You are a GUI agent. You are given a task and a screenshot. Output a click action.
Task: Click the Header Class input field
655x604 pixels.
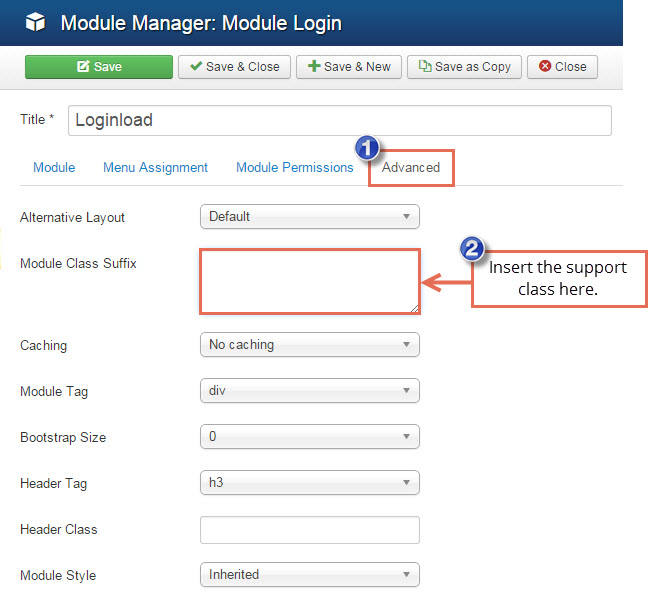[310, 530]
